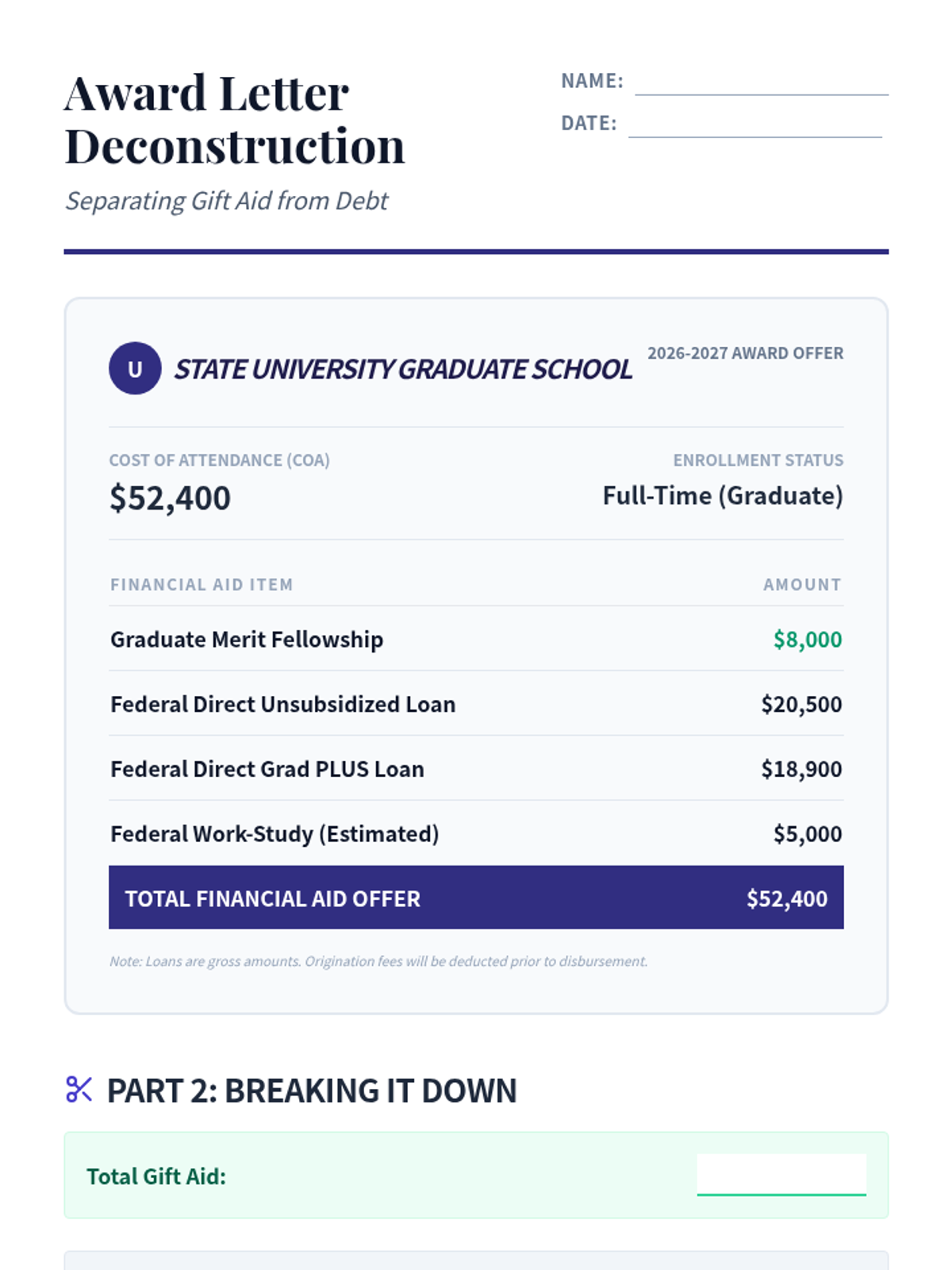Image resolution: width=952 pixels, height=1270 pixels.
Task: Click the Total Financial Aid Offer bar
Action: pos(476,898)
